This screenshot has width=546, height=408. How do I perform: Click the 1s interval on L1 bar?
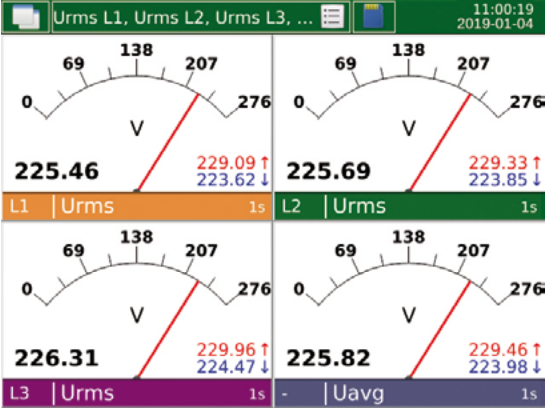point(257,207)
